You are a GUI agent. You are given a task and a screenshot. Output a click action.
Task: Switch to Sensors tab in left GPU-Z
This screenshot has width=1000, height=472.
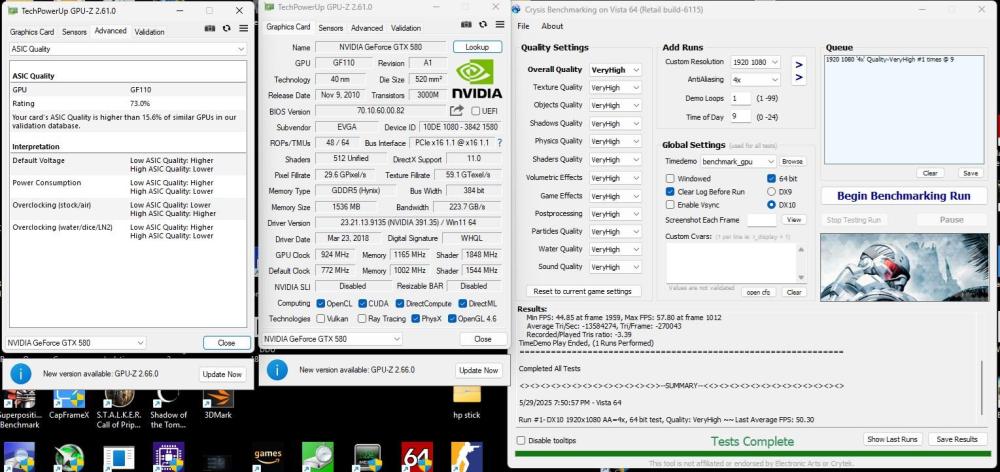(x=74, y=32)
